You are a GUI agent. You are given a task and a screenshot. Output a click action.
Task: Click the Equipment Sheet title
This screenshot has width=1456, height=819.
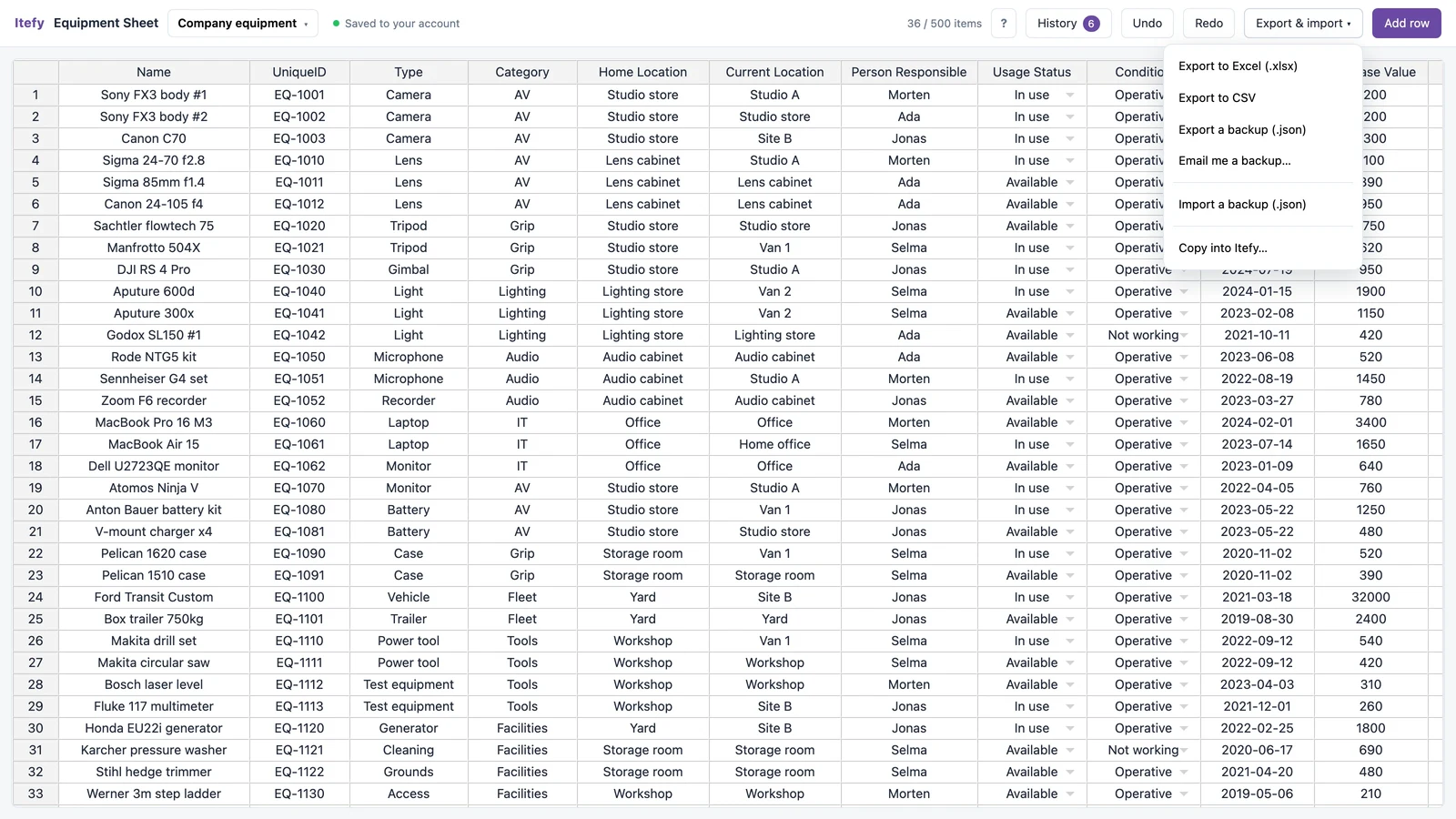tap(106, 23)
